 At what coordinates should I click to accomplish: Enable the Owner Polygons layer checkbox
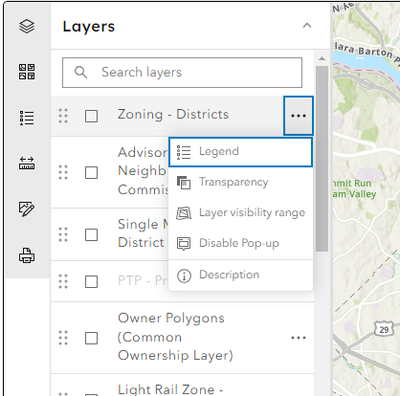coord(91,338)
